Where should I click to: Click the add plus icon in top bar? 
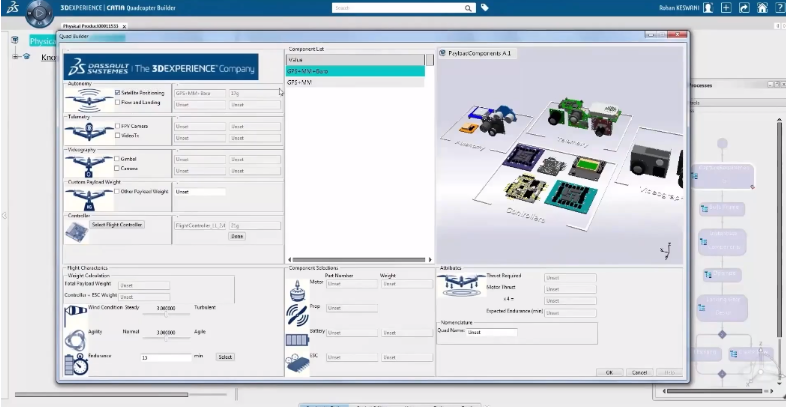[x=726, y=8]
